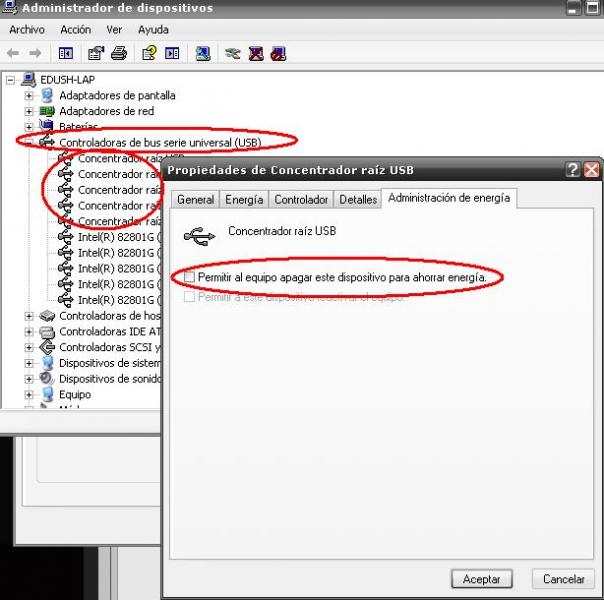
Task: Expand Adaptadores de red node
Action: coord(29,111)
